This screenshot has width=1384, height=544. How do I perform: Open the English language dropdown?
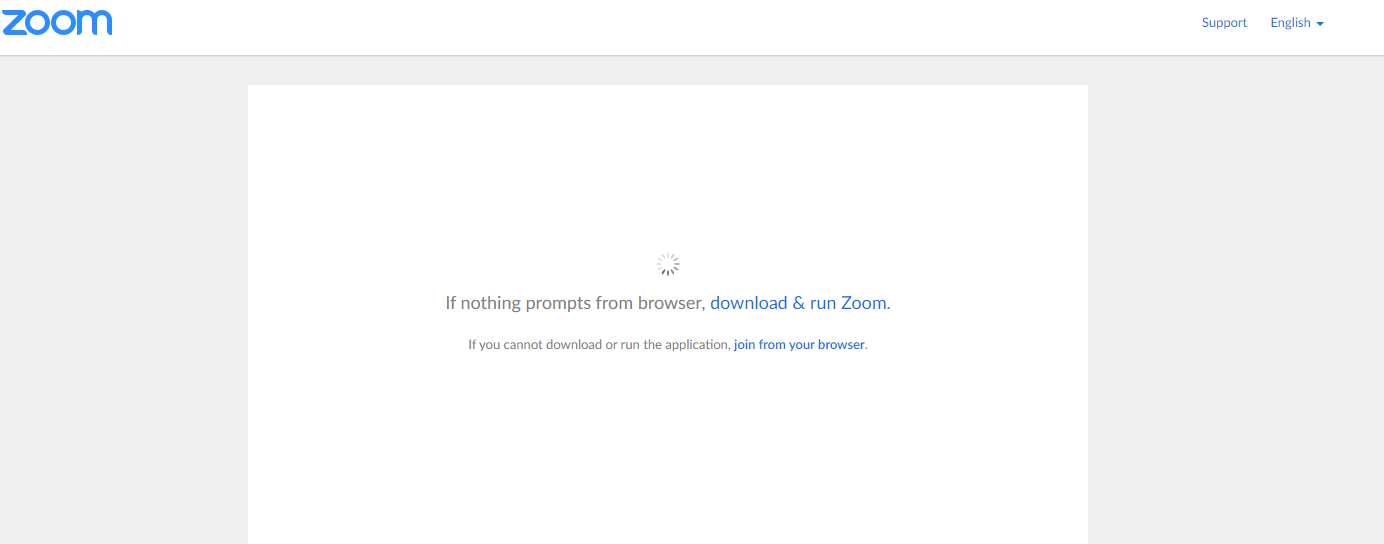(x=1296, y=23)
